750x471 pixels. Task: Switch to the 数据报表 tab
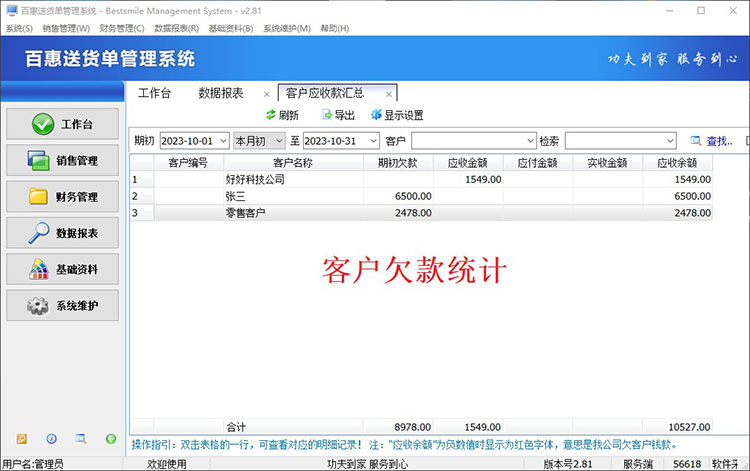coord(221,93)
